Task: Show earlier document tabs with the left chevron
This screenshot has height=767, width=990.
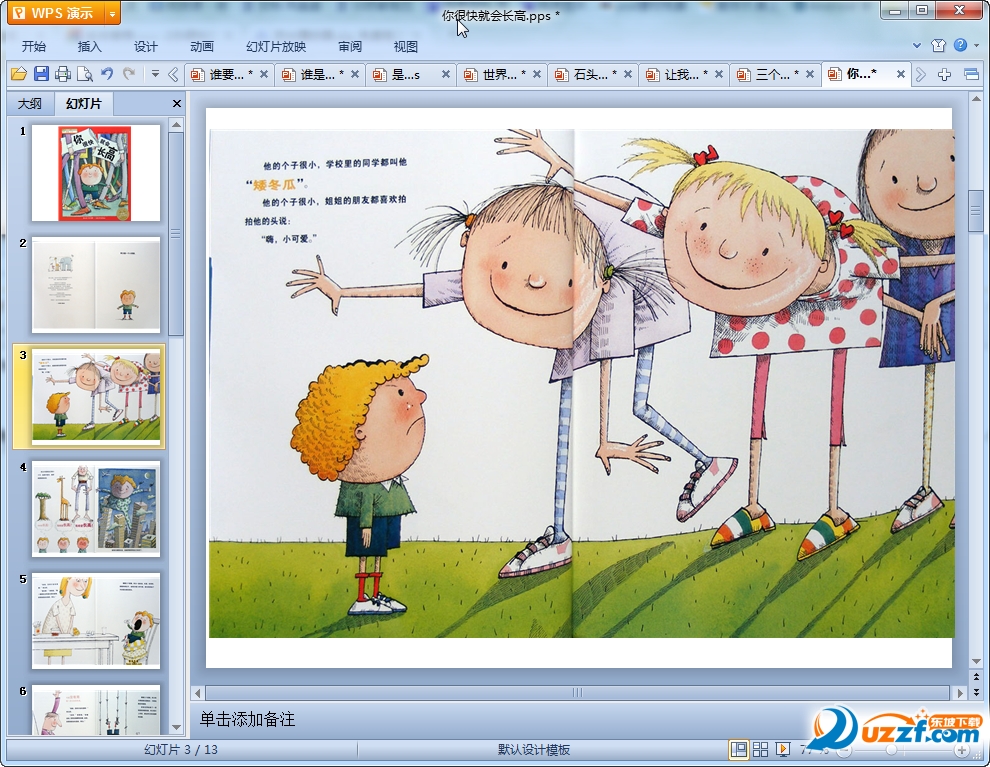Action: 173,74
